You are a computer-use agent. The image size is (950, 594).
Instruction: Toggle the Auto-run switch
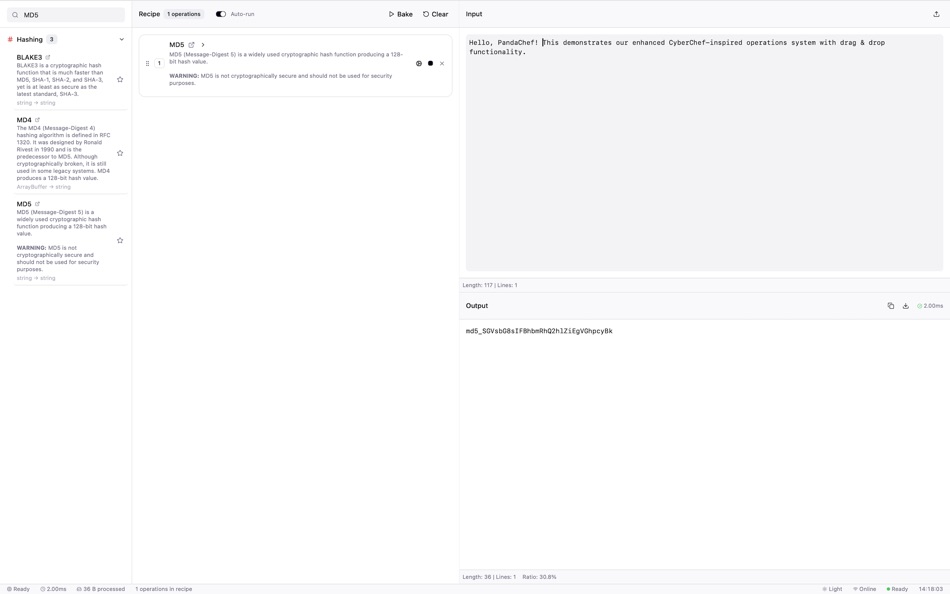pos(221,14)
